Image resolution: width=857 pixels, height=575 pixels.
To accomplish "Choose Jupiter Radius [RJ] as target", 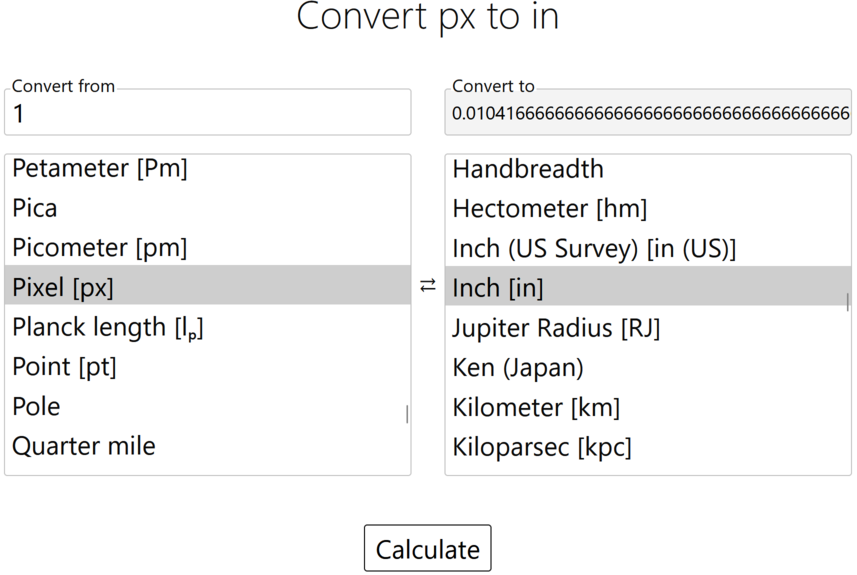I will pyautogui.click(x=556, y=327).
